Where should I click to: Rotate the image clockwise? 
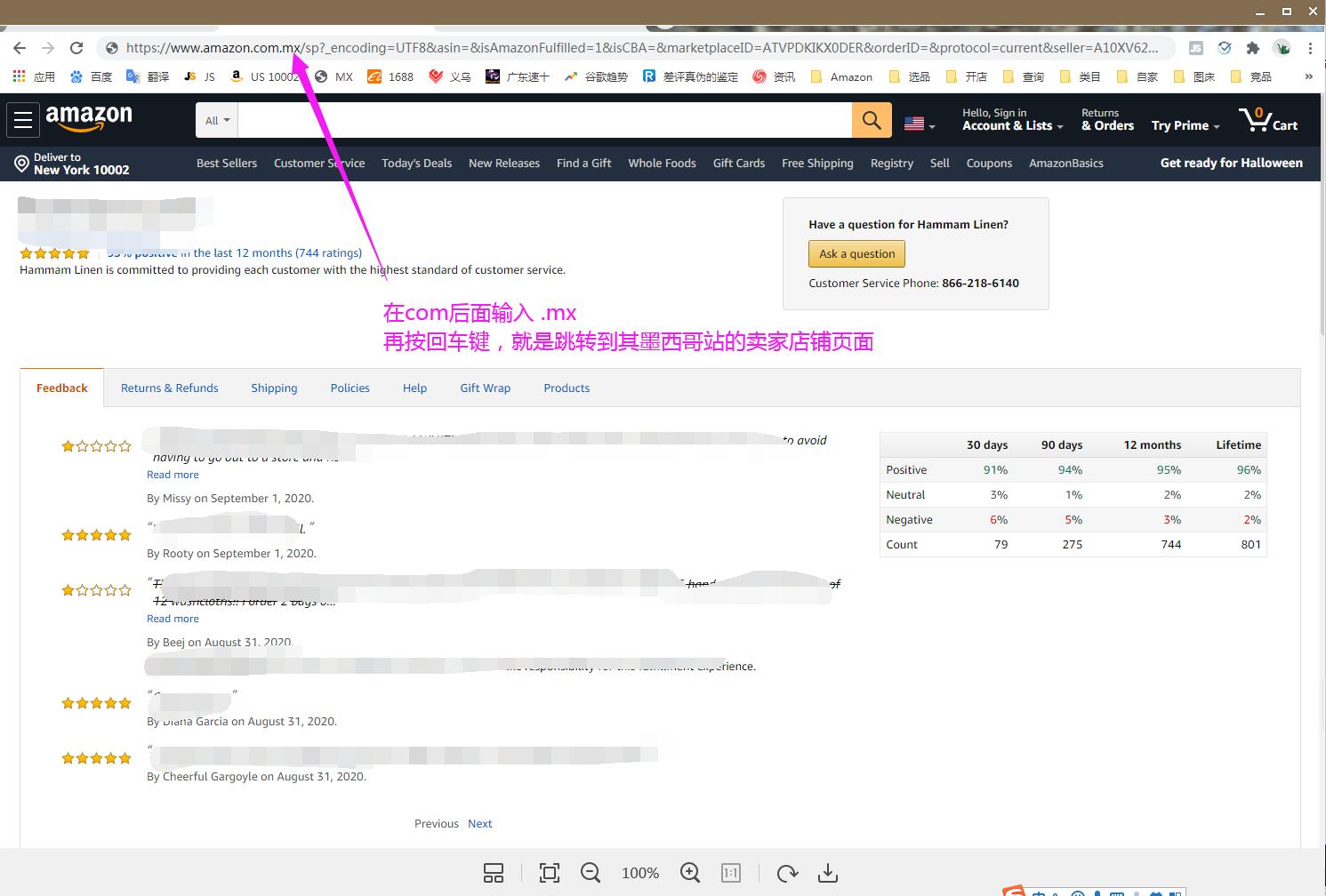(x=787, y=873)
